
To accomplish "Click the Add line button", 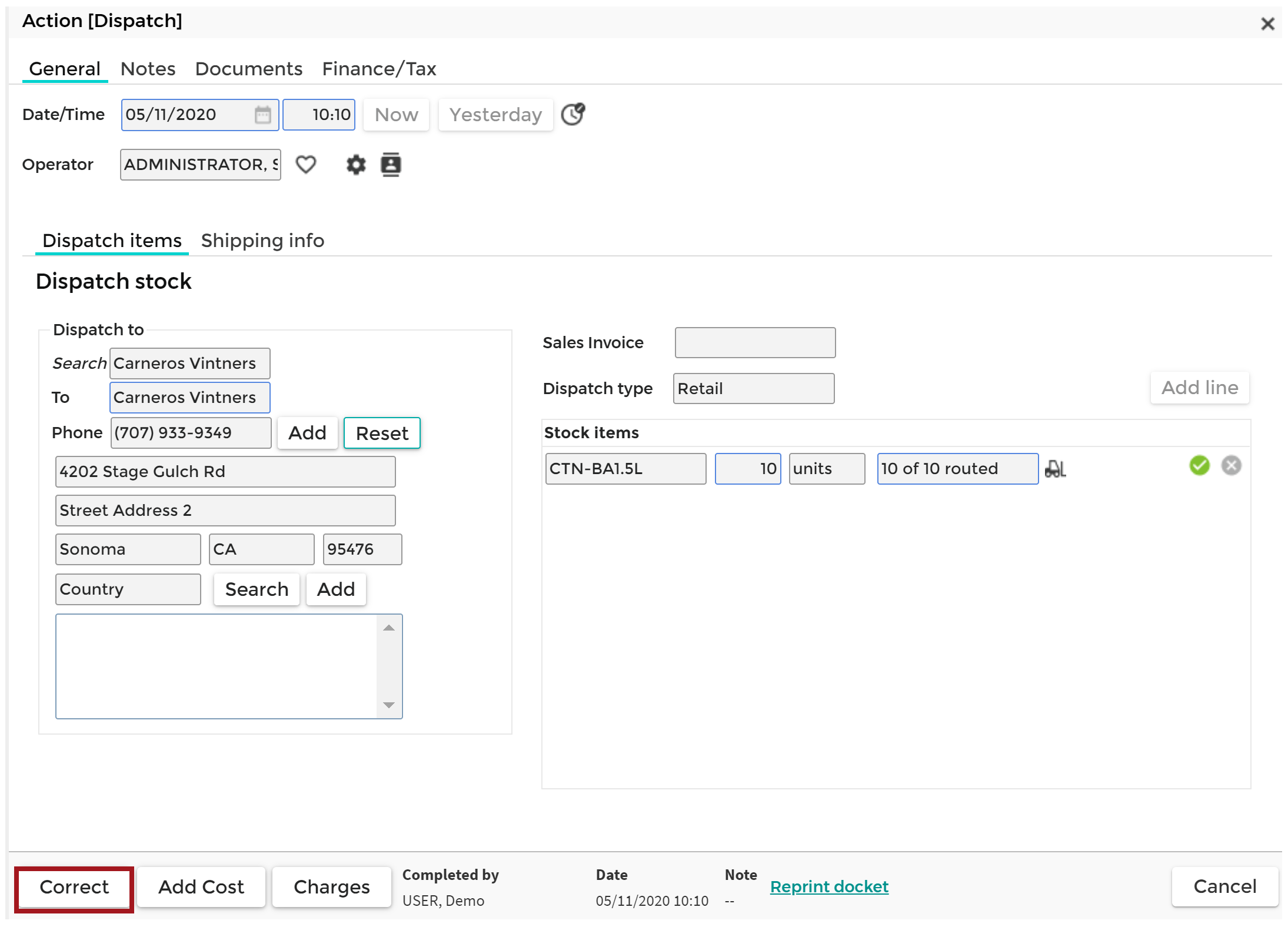I will point(1200,388).
